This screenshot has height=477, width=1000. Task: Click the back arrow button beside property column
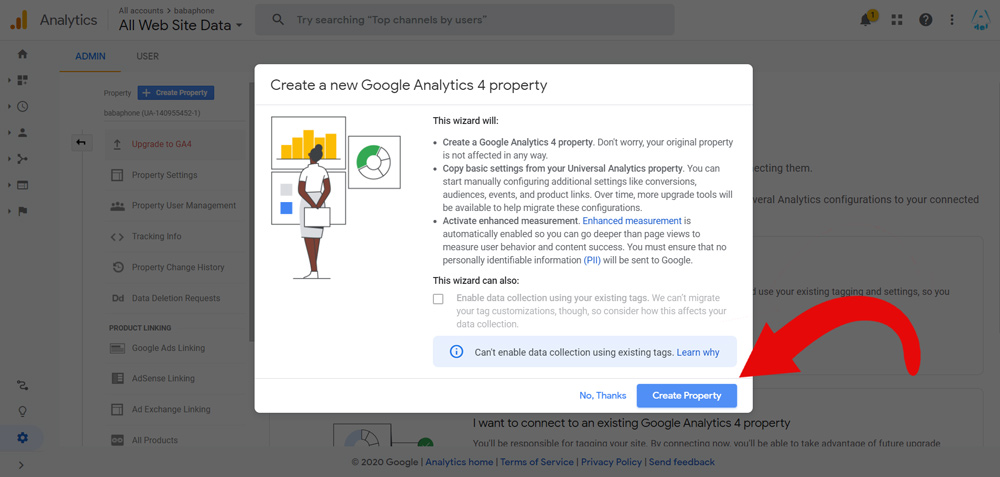pos(81,143)
